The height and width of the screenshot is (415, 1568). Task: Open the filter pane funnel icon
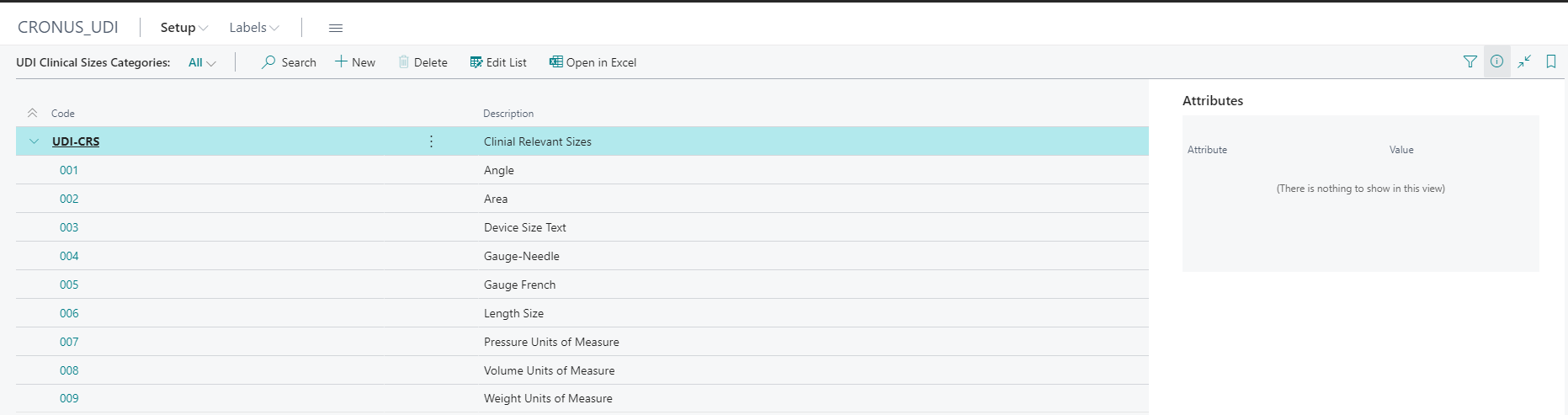1470,61
